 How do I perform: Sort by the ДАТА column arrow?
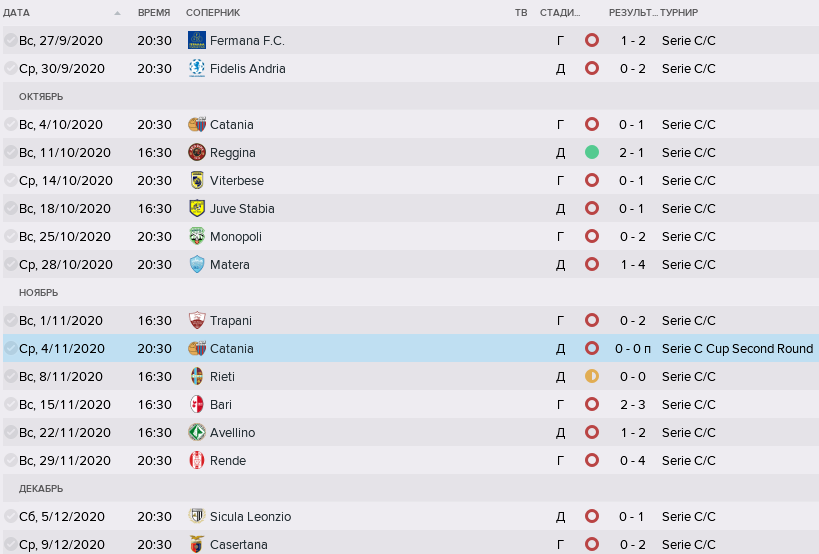pos(117,13)
